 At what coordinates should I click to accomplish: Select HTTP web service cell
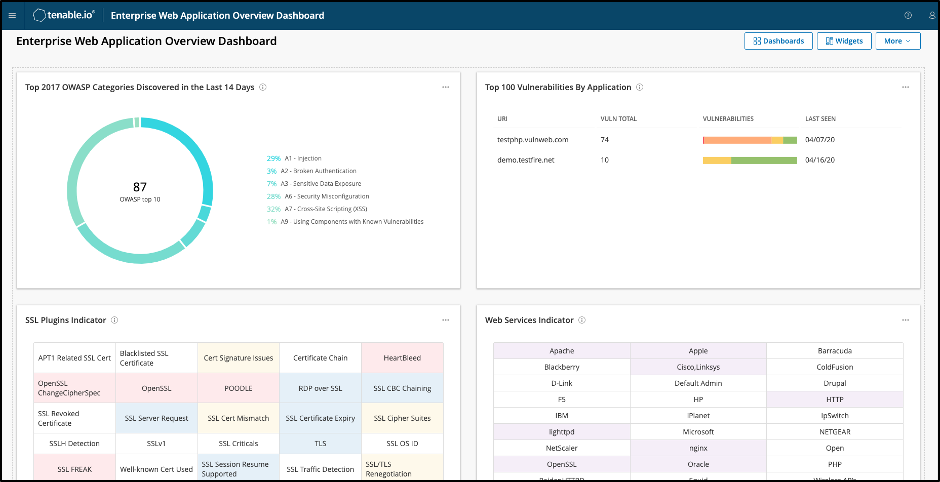[x=834, y=399]
